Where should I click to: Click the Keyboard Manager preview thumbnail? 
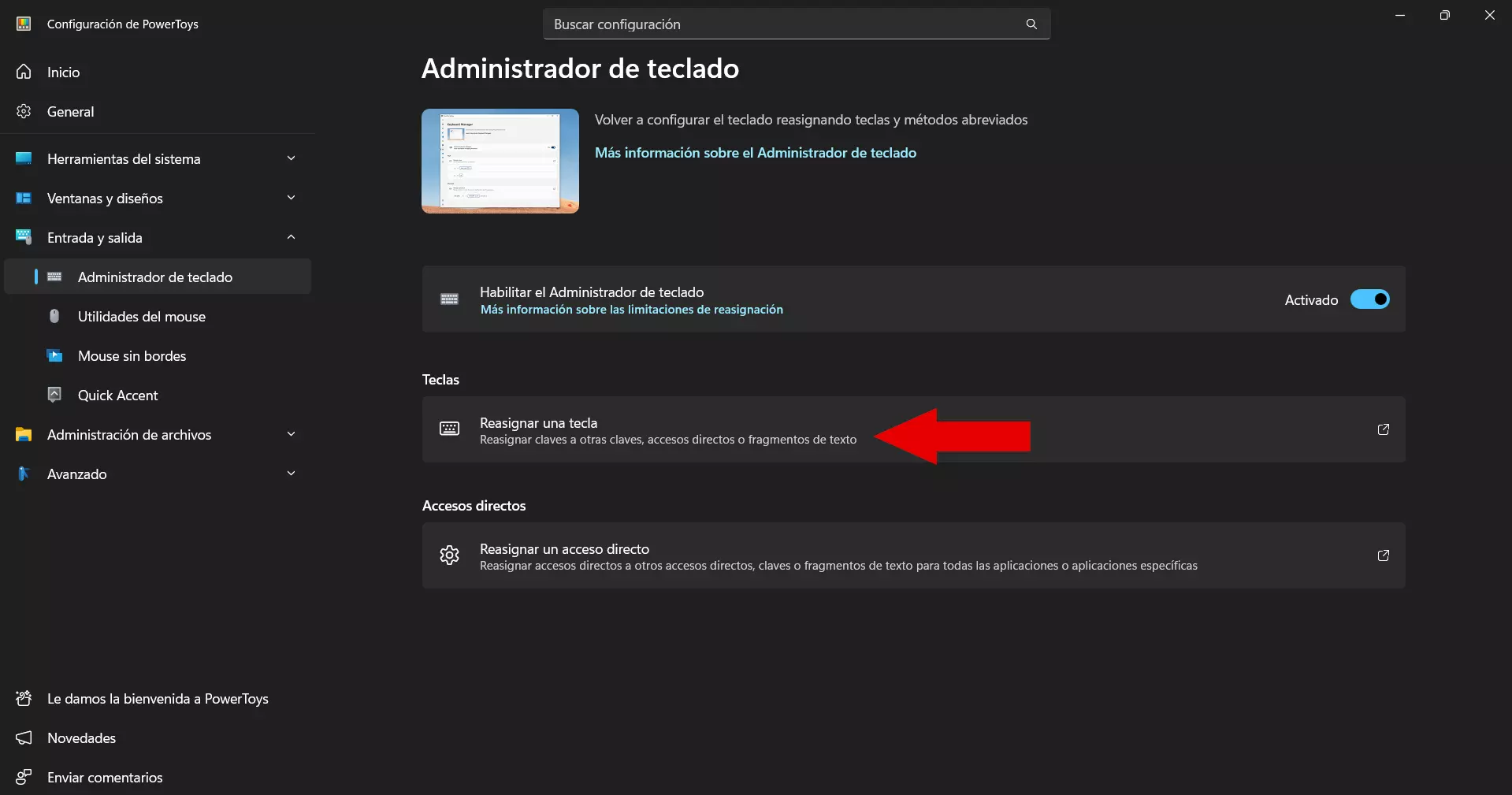(x=500, y=161)
